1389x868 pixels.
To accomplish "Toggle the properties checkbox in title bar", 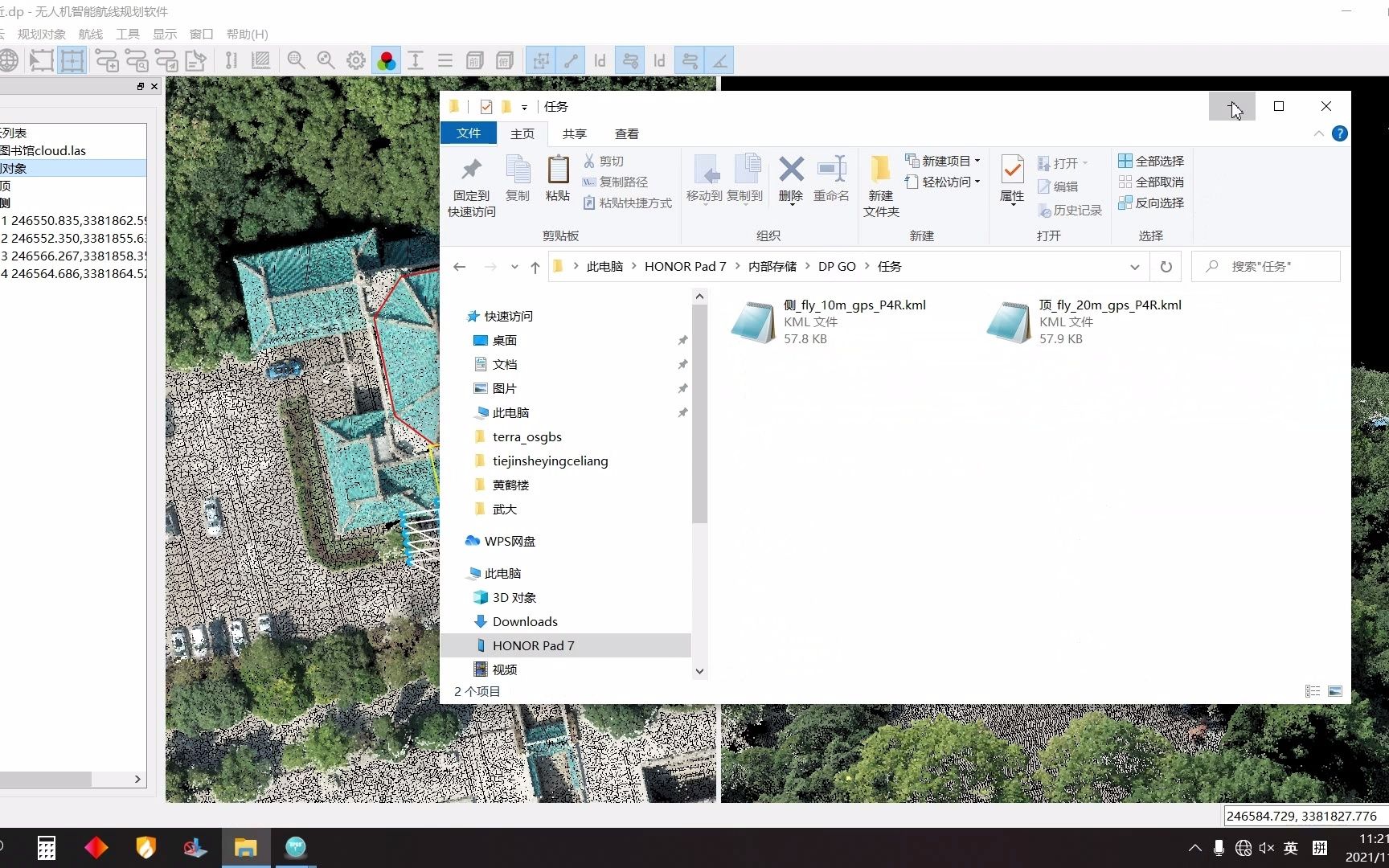I will [x=486, y=106].
